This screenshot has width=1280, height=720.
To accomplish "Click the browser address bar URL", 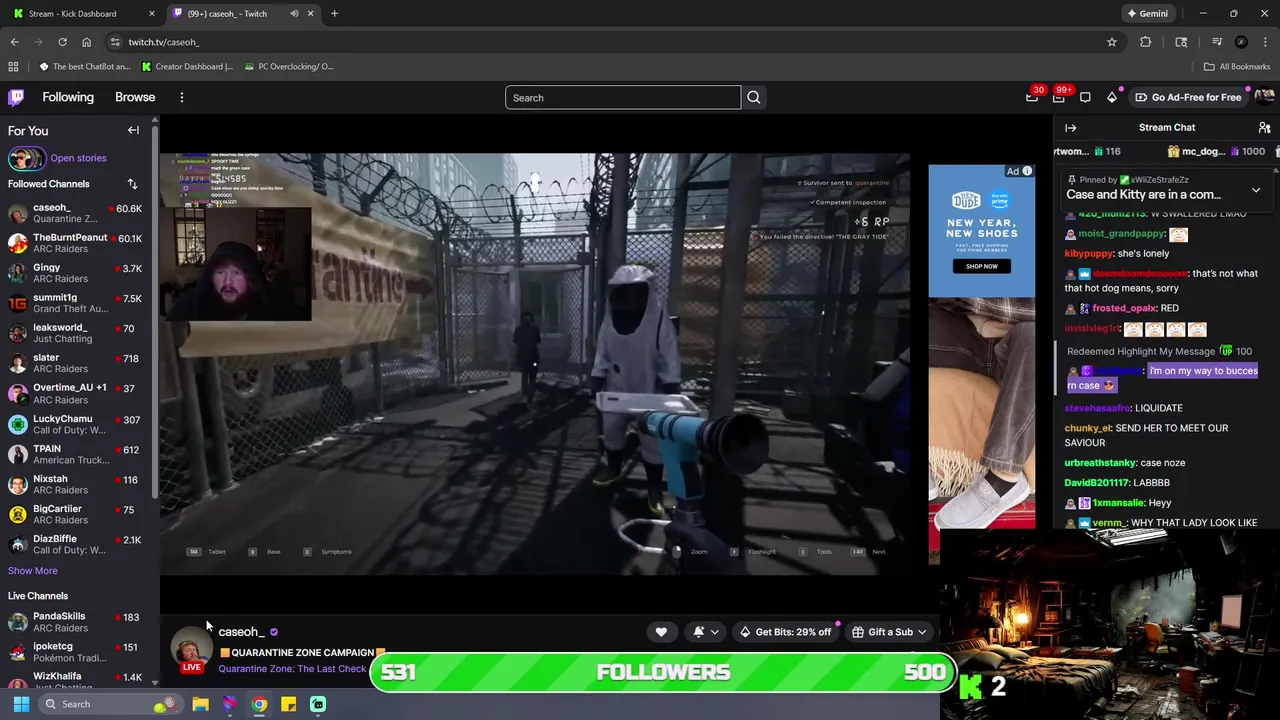I will click(x=164, y=42).
